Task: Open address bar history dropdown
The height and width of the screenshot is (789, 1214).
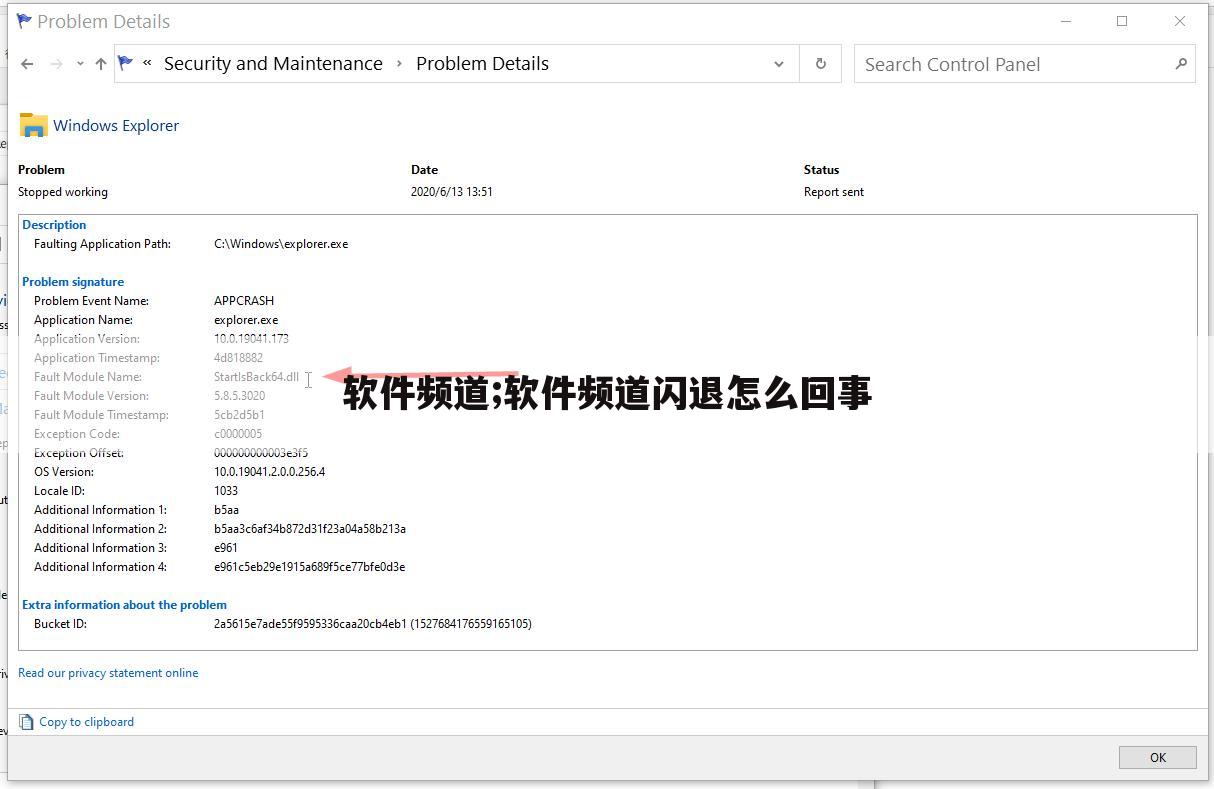Action: point(779,64)
